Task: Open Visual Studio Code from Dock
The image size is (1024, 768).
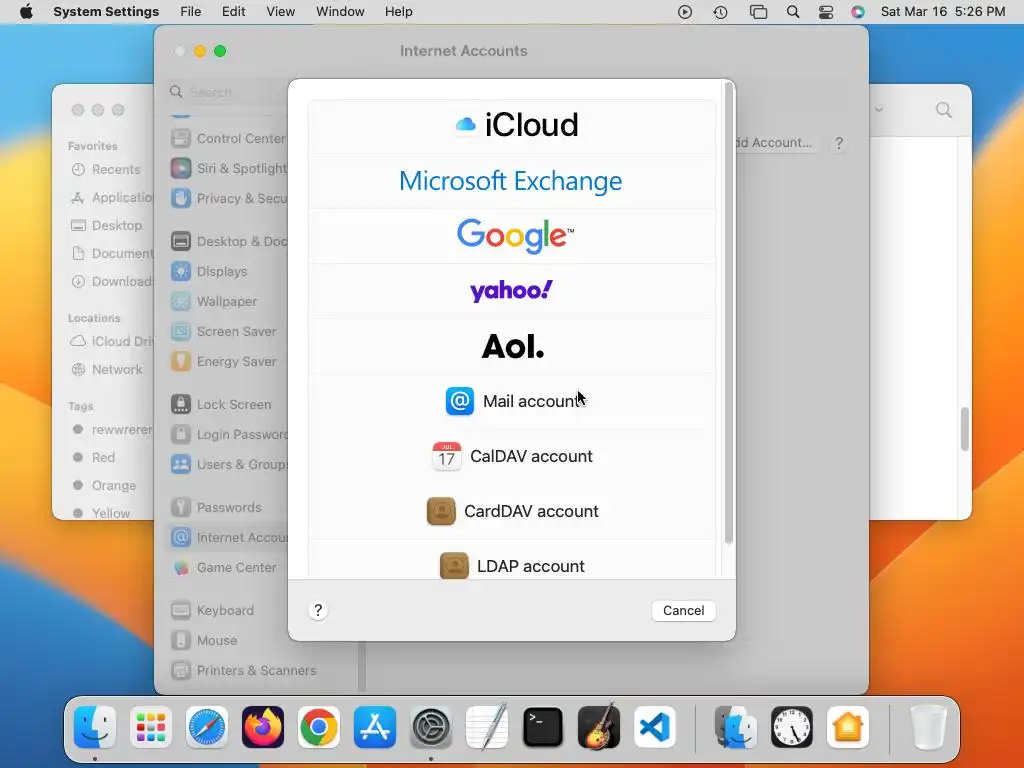Action: (x=654, y=727)
